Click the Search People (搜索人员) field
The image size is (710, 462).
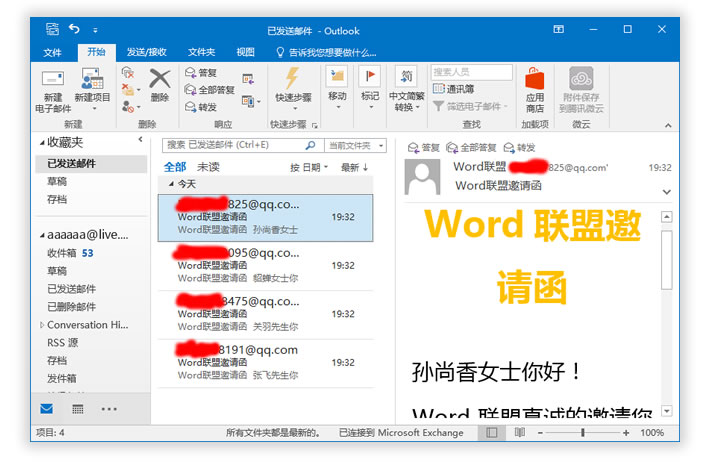tap(471, 72)
